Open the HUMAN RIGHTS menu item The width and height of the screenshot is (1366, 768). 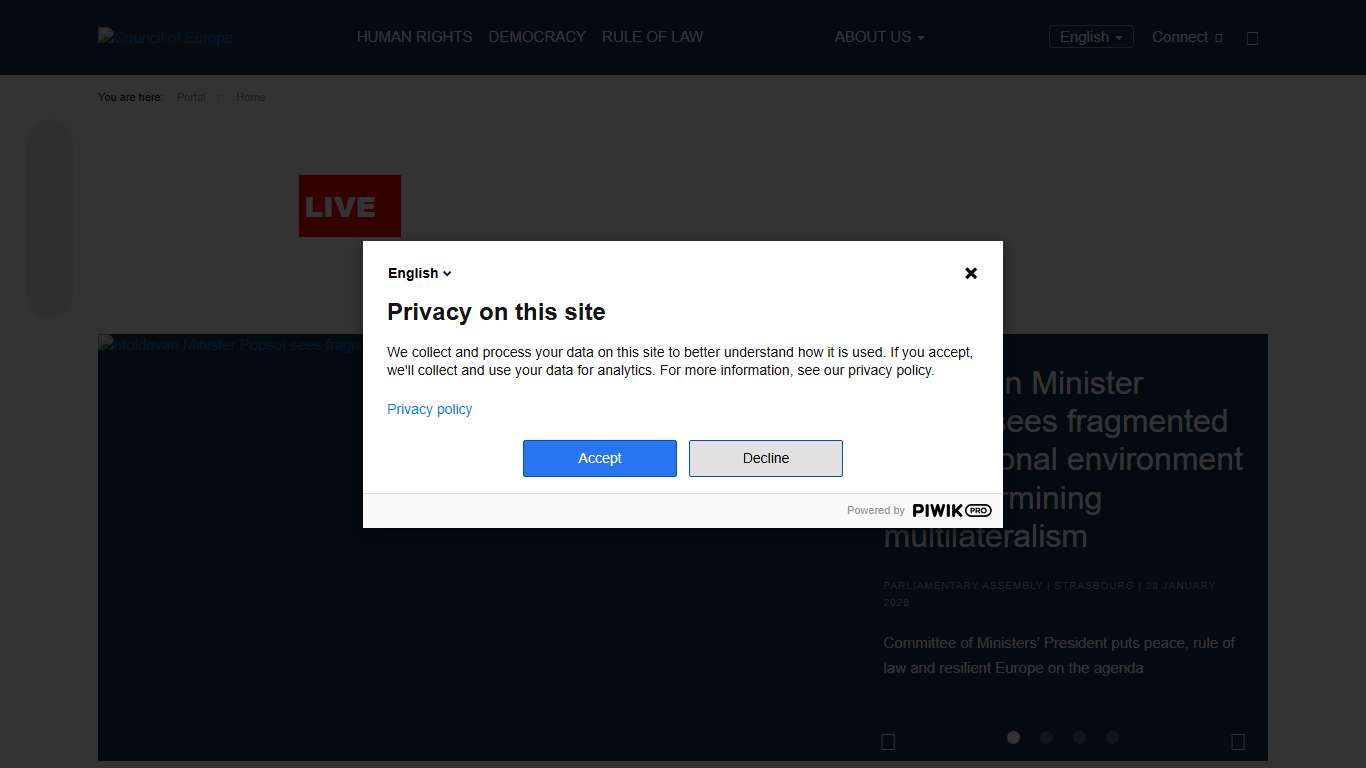[414, 37]
